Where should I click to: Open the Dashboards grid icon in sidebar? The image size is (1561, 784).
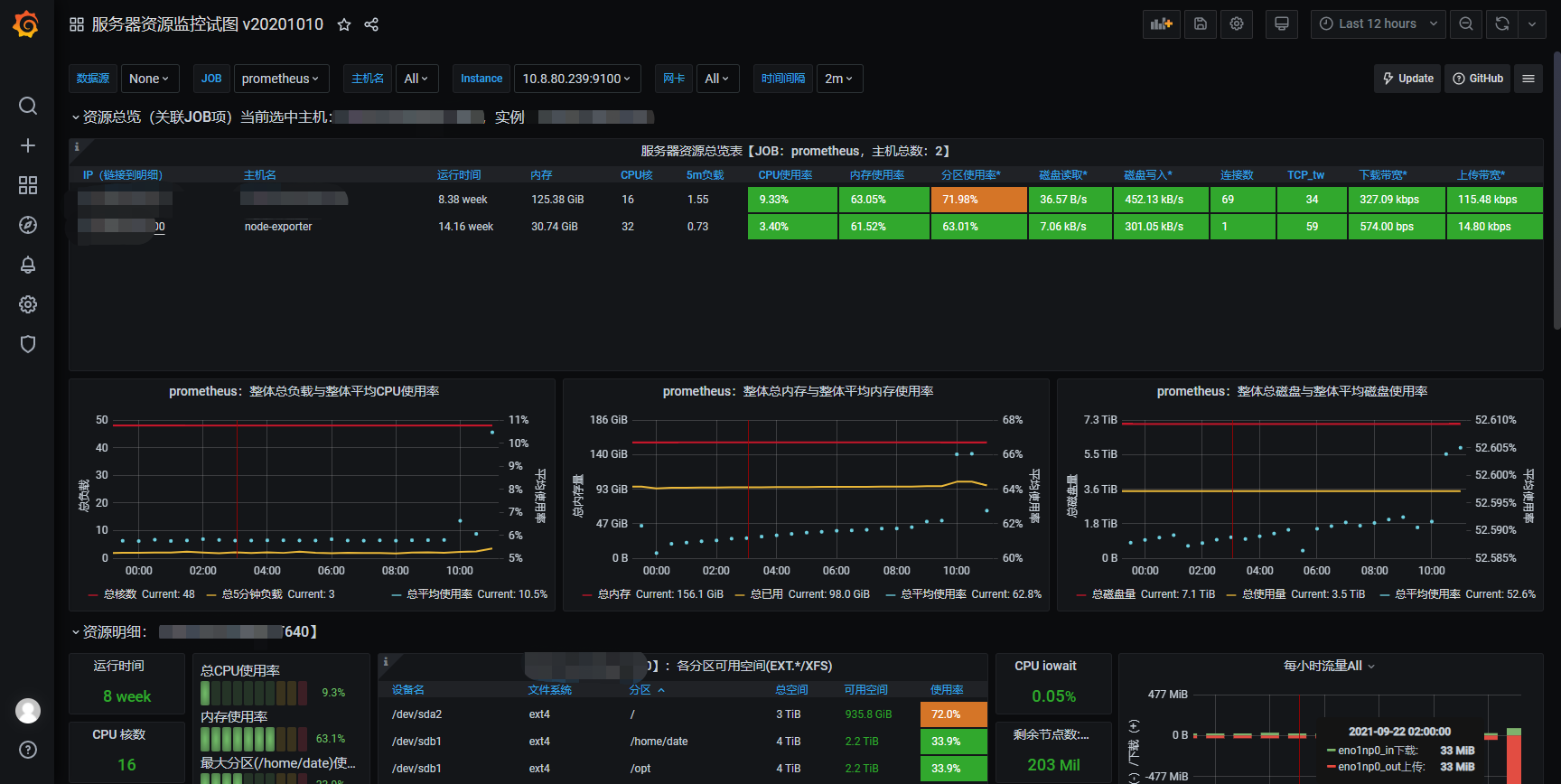point(28,185)
